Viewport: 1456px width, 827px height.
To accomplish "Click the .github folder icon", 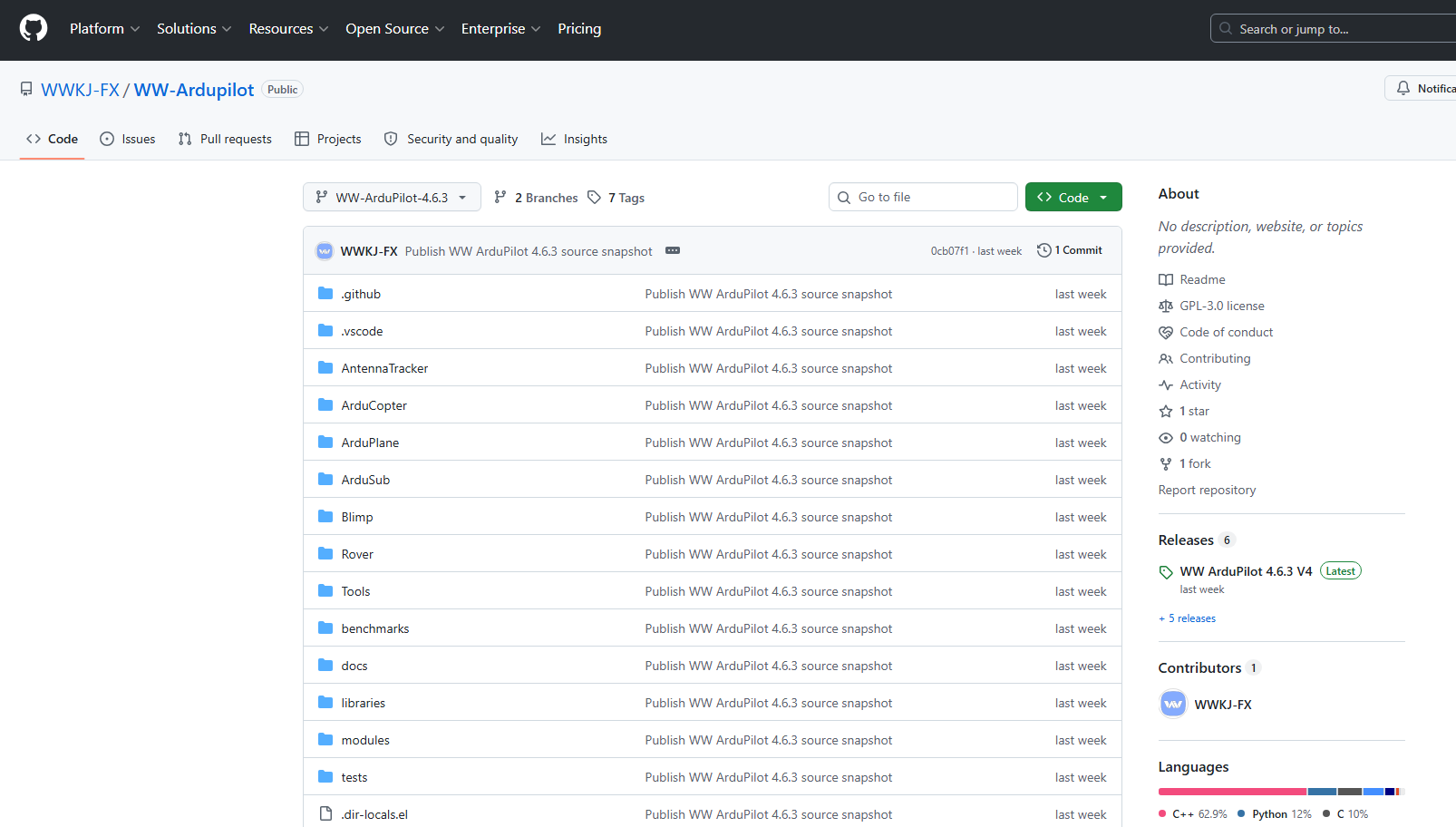I will pos(325,293).
